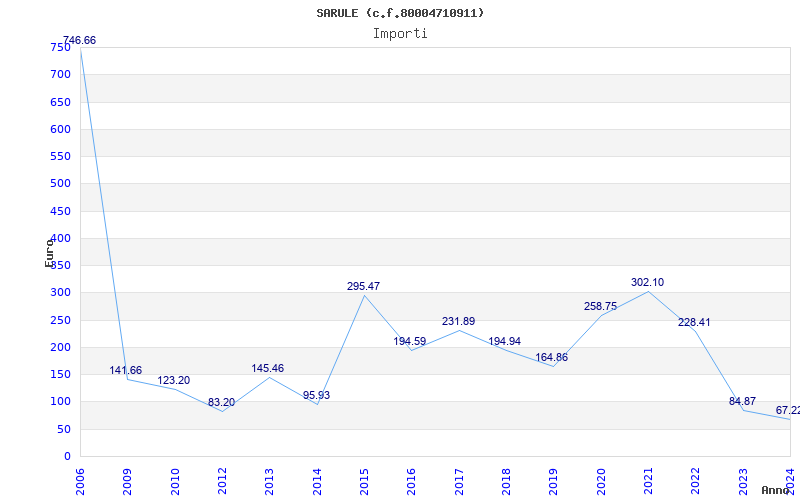Select the 2018 x-axis year label
The image size is (800, 500).
point(506,482)
